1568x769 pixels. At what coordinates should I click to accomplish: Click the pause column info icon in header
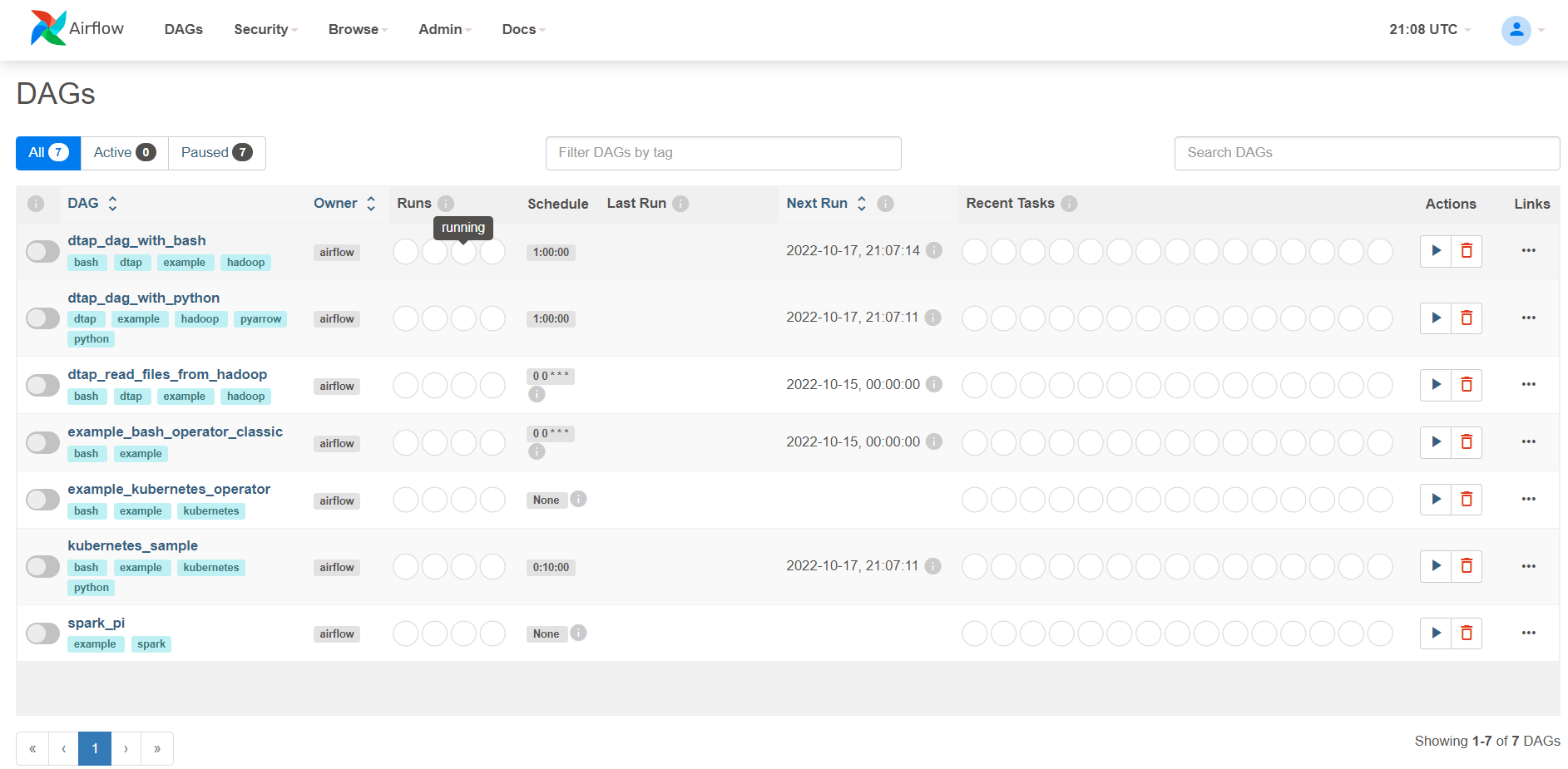coord(36,204)
